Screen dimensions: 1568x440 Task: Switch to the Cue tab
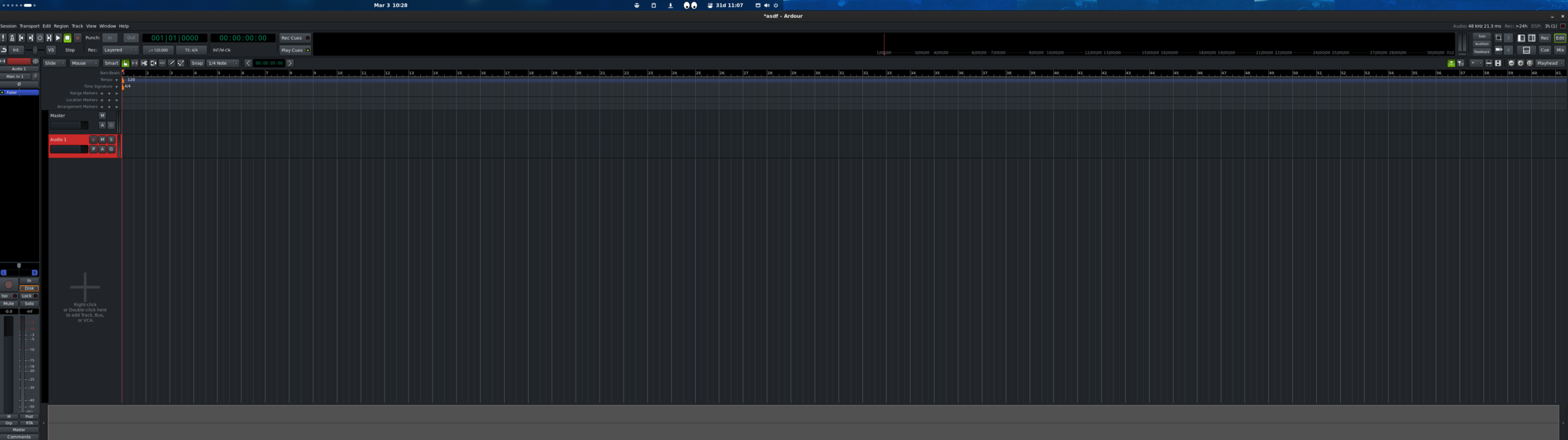pos(1545,50)
